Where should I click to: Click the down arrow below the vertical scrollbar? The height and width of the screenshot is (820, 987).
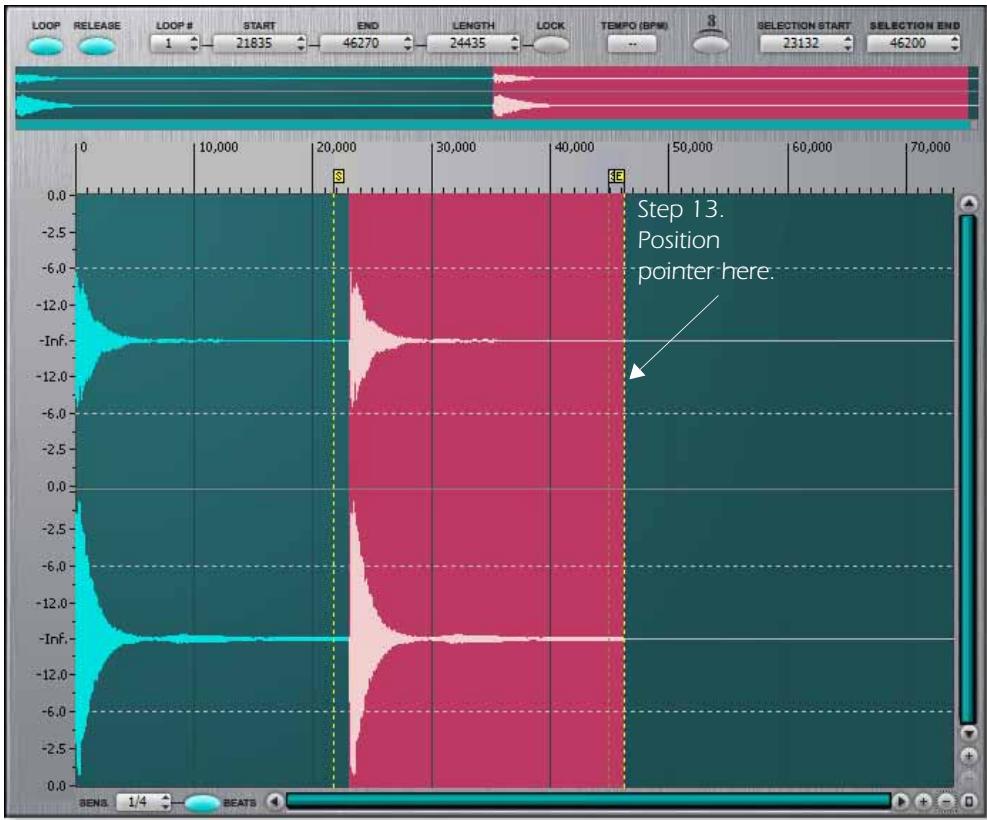968,733
